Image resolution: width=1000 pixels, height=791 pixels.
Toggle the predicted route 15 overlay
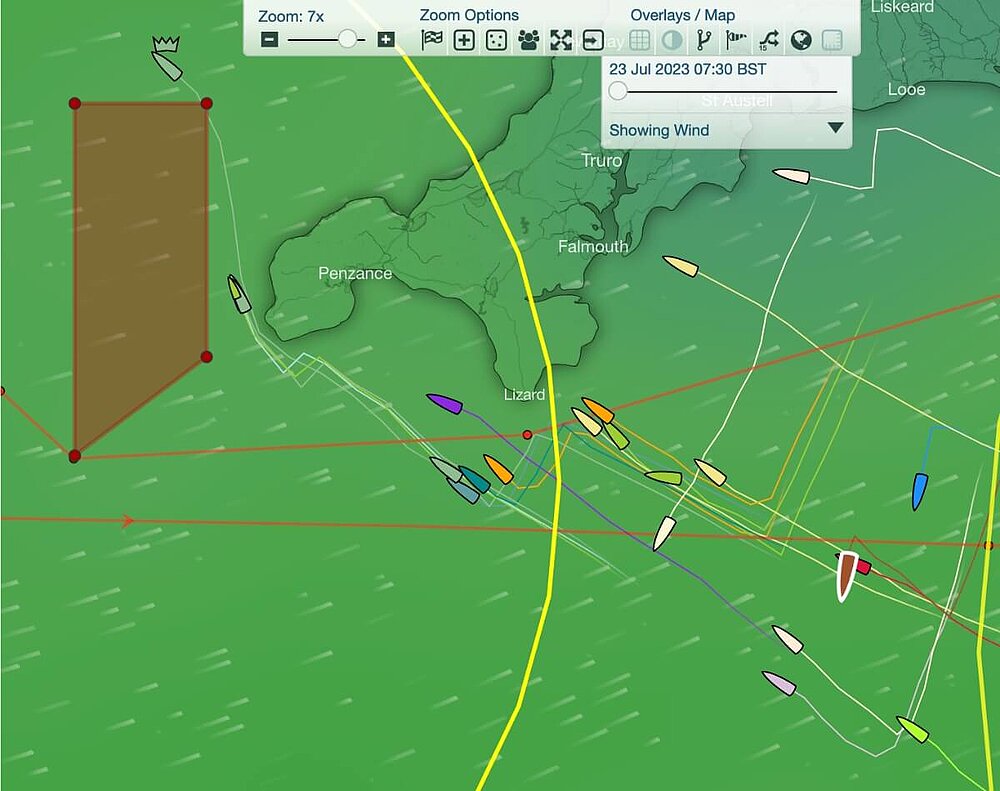click(x=768, y=40)
